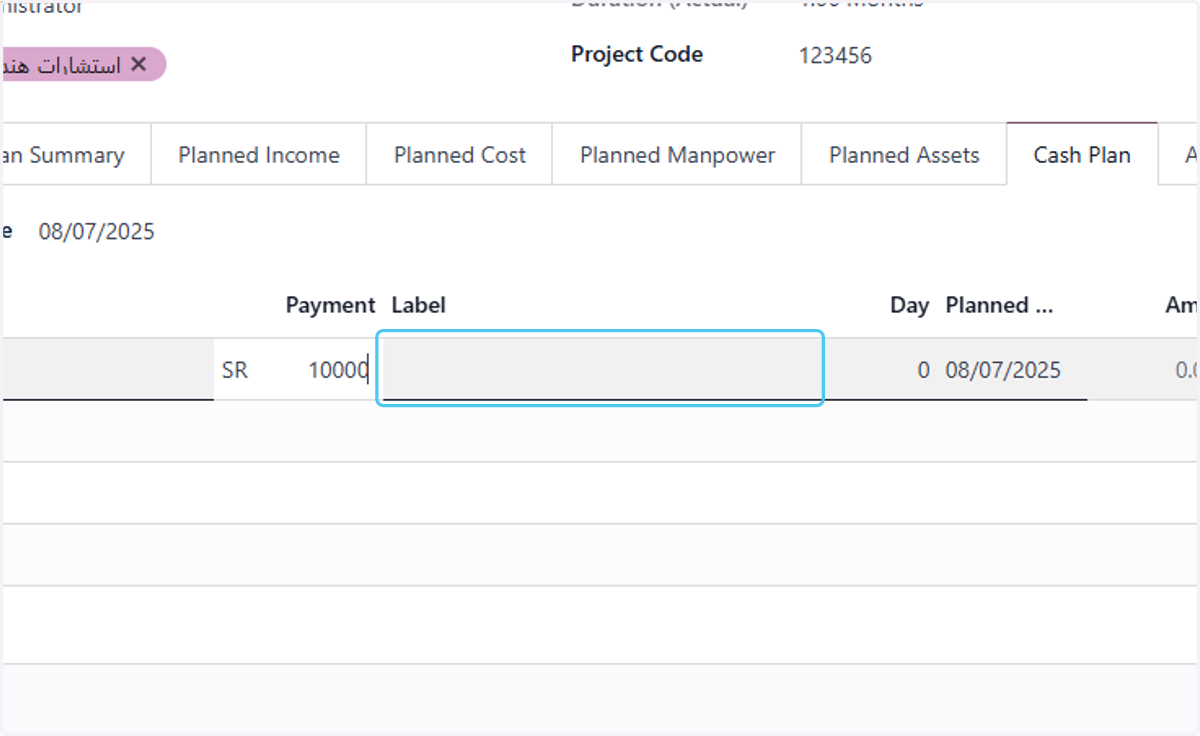The height and width of the screenshot is (736, 1200).
Task: Click into the empty Label input field
Action: coord(600,369)
